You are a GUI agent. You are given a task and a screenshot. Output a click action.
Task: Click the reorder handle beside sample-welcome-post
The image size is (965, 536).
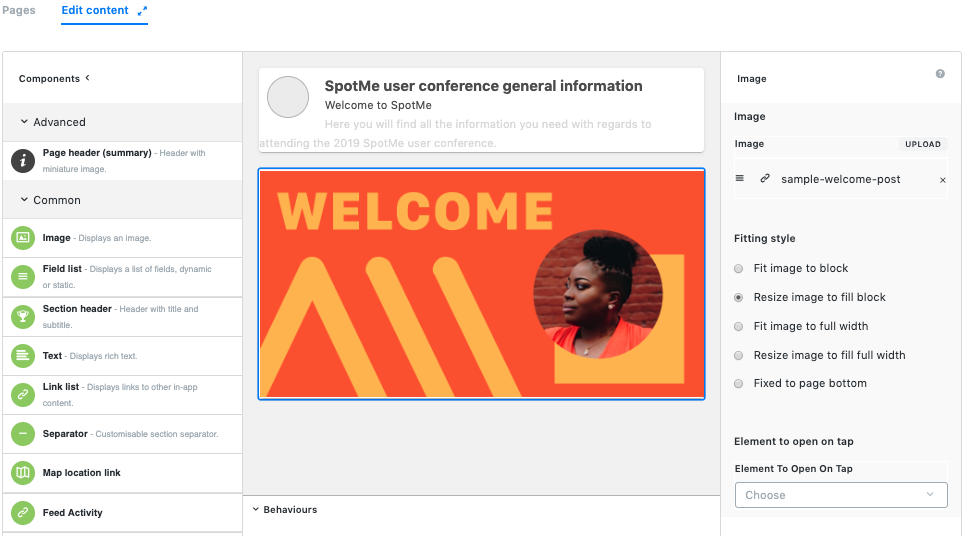click(x=740, y=178)
